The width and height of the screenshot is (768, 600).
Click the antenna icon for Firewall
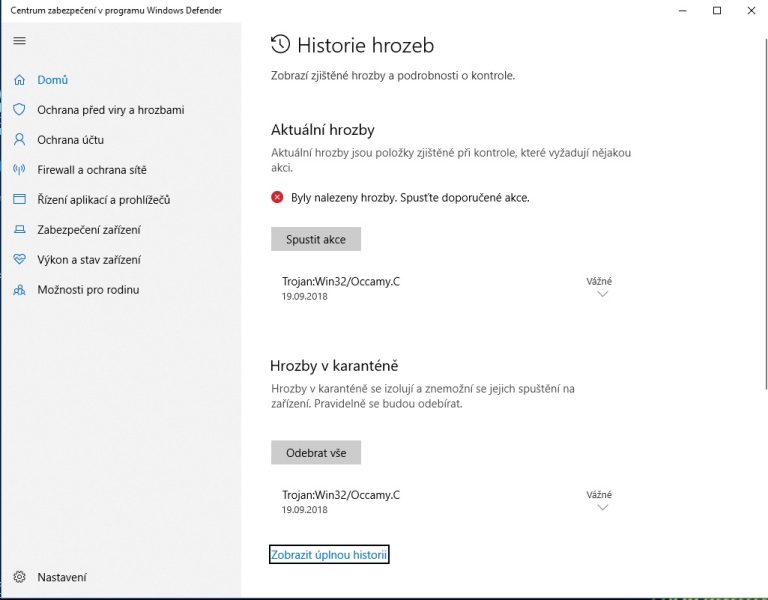tap(19, 169)
